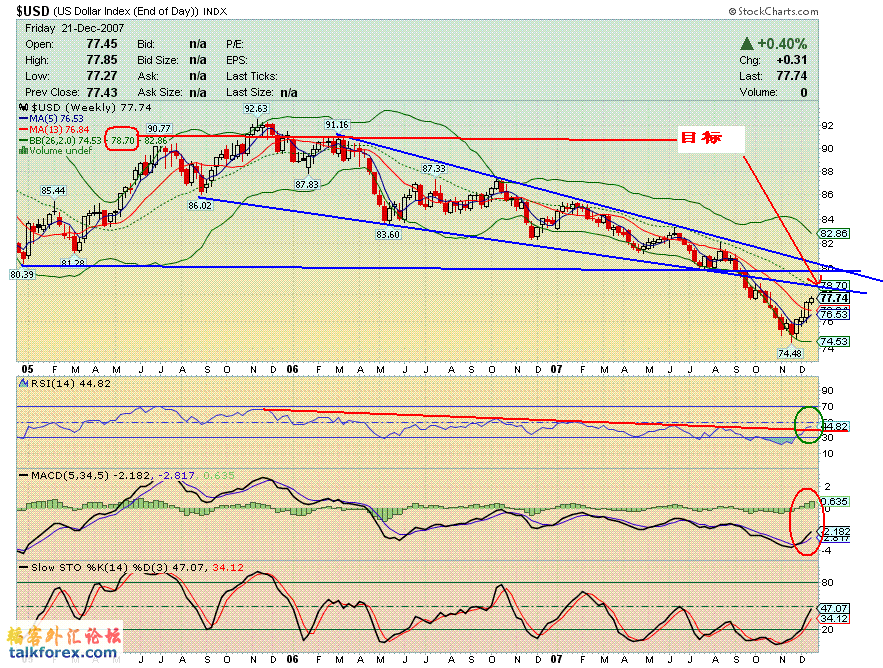This screenshot has width=883, height=668.
Task: Click the red 目标 target label
Action: pyautogui.click(x=701, y=137)
